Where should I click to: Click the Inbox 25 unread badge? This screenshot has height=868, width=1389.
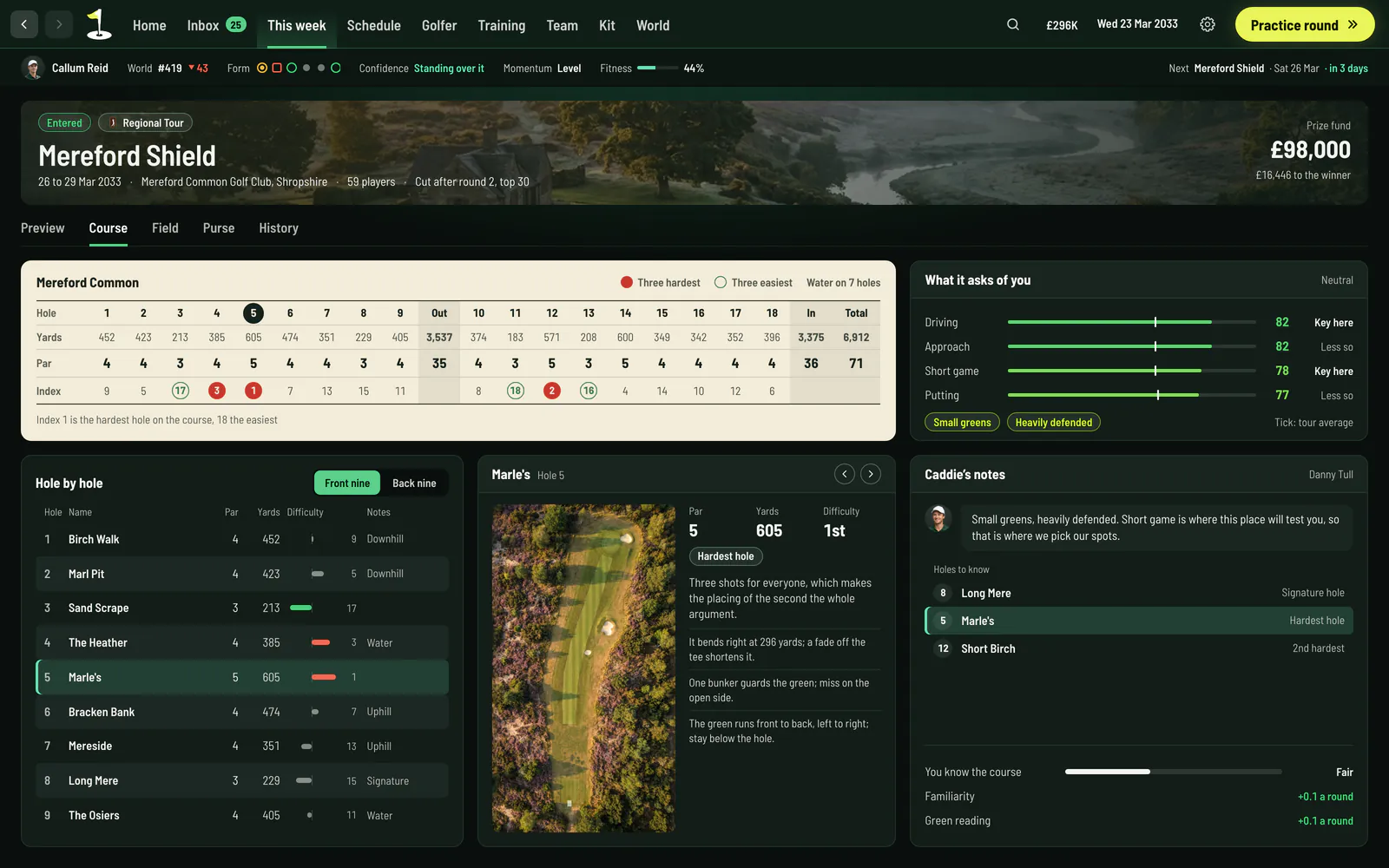click(x=236, y=24)
